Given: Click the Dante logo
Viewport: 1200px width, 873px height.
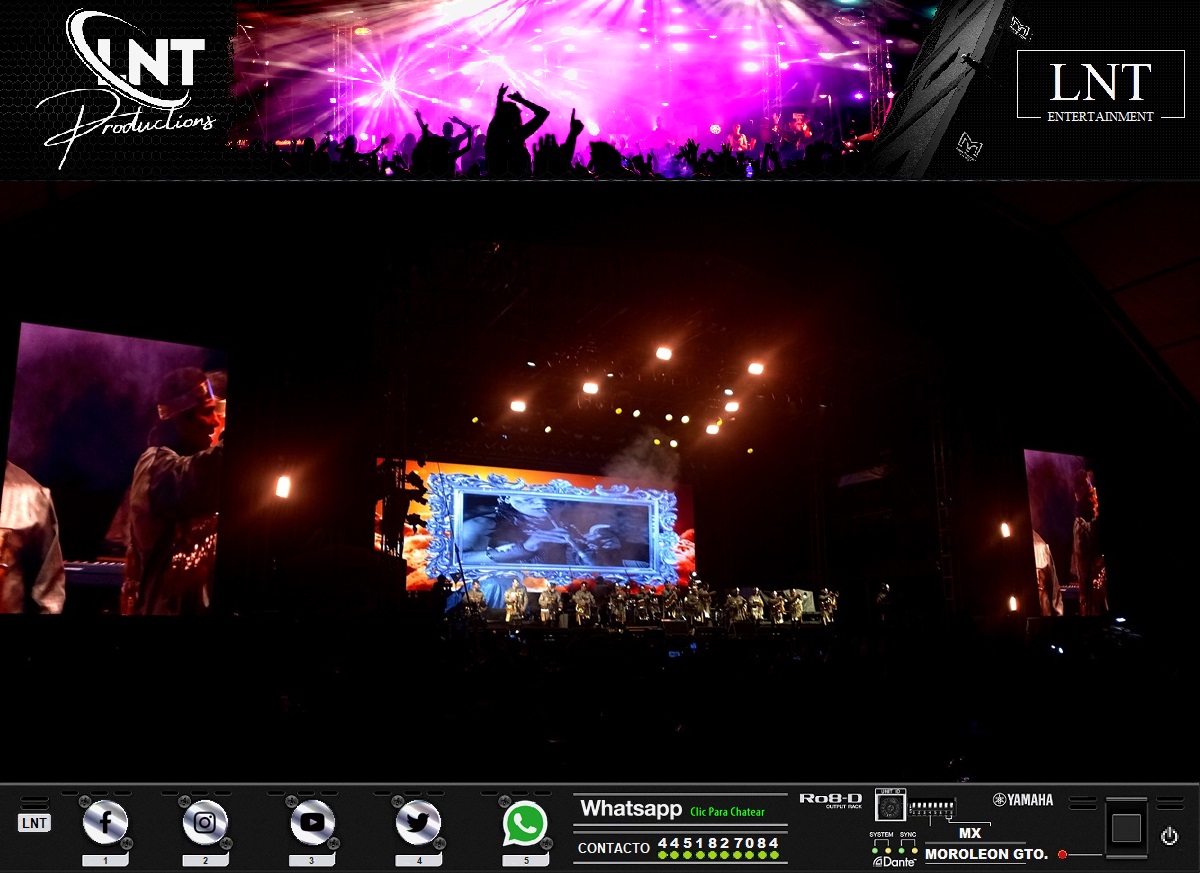Looking at the screenshot, I should pos(894,861).
